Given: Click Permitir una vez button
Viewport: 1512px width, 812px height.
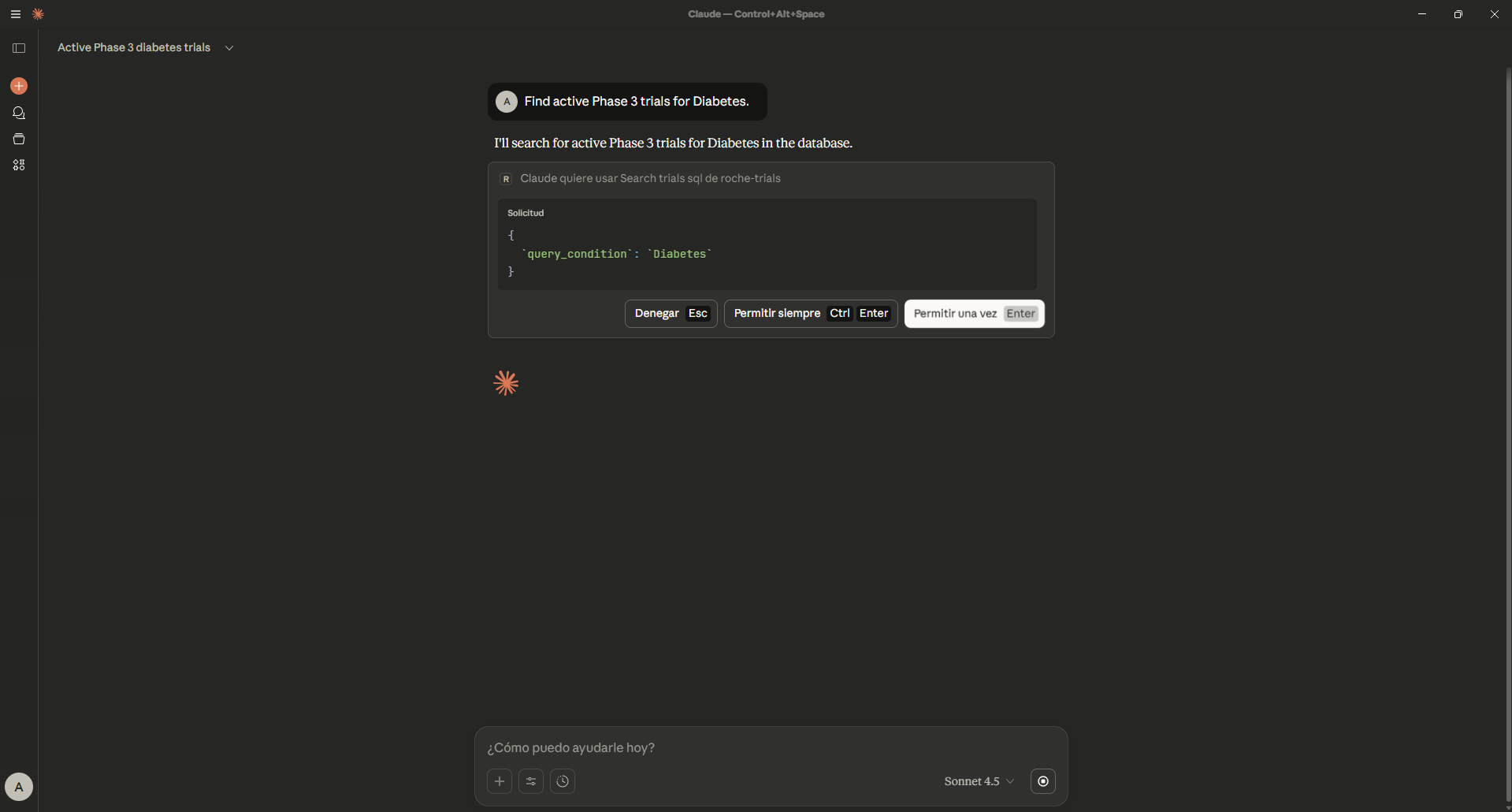Looking at the screenshot, I should click(974, 314).
